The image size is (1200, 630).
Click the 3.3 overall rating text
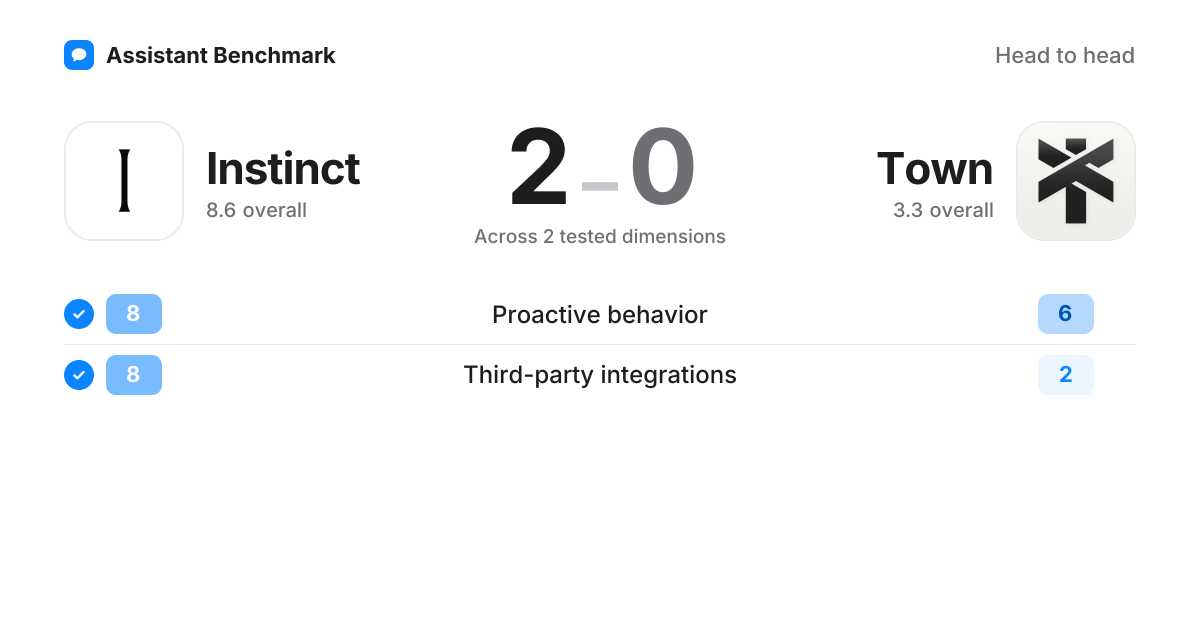coord(943,210)
